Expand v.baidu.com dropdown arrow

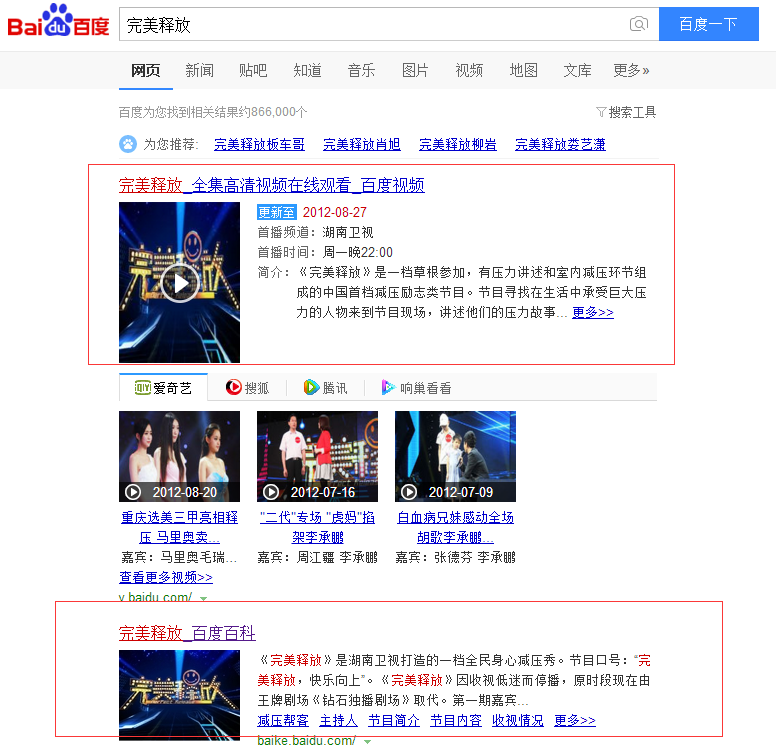[203, 598]
